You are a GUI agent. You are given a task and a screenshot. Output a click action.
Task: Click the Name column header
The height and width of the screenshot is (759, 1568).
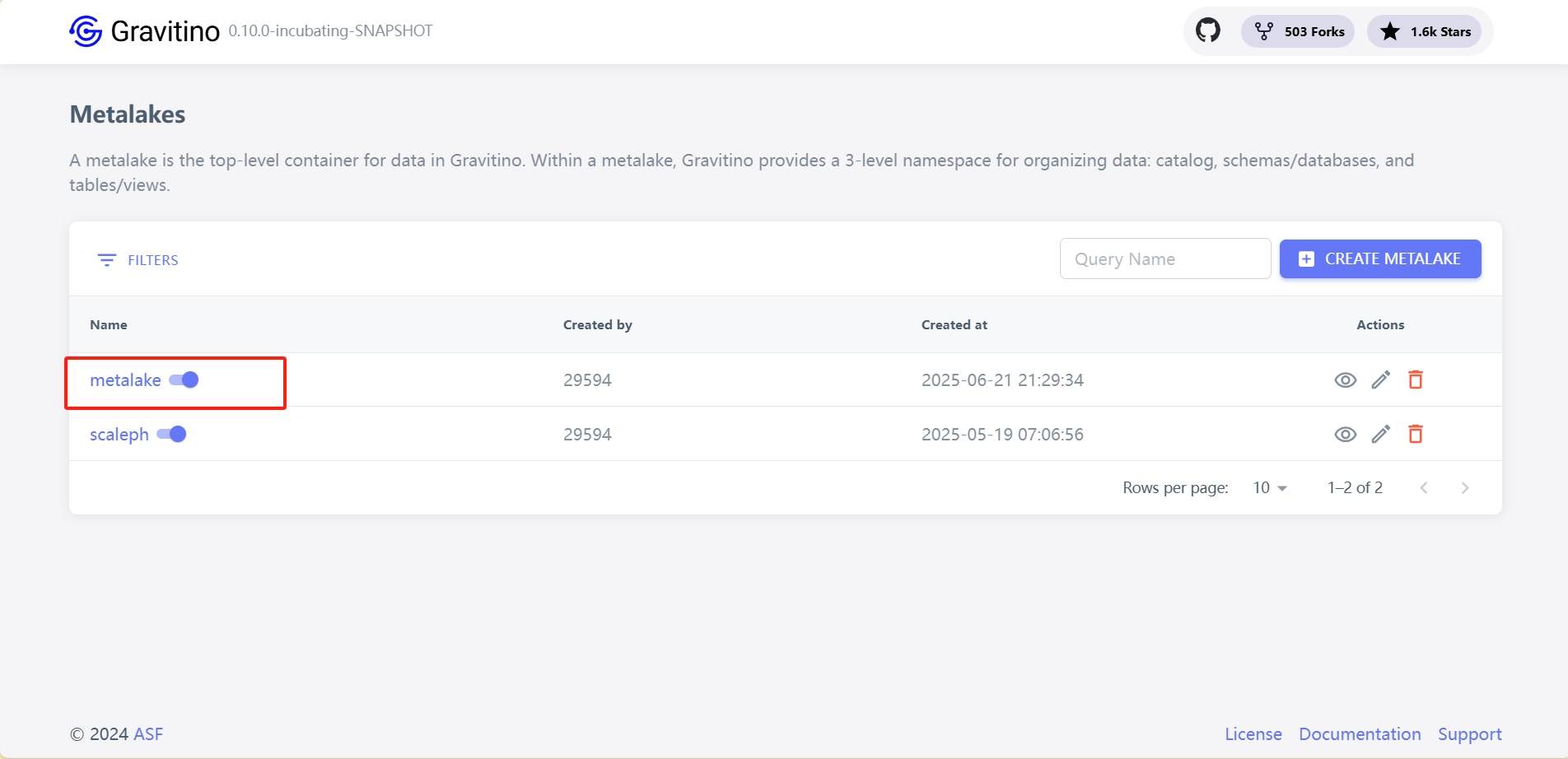pyautogui.click(x=109, y=325)
